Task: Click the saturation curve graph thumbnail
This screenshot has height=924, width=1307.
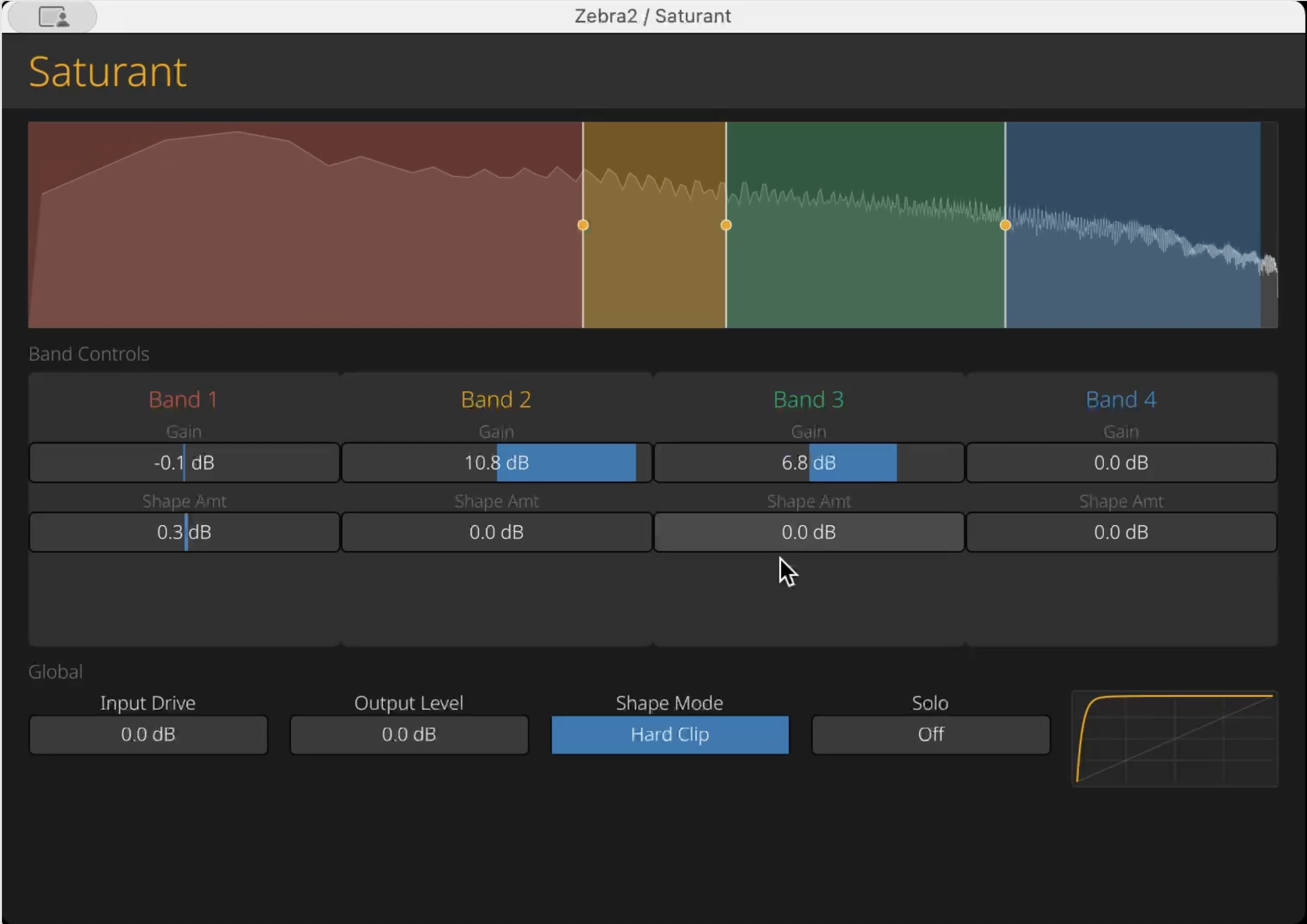Action: click(x=1174, y=739)
